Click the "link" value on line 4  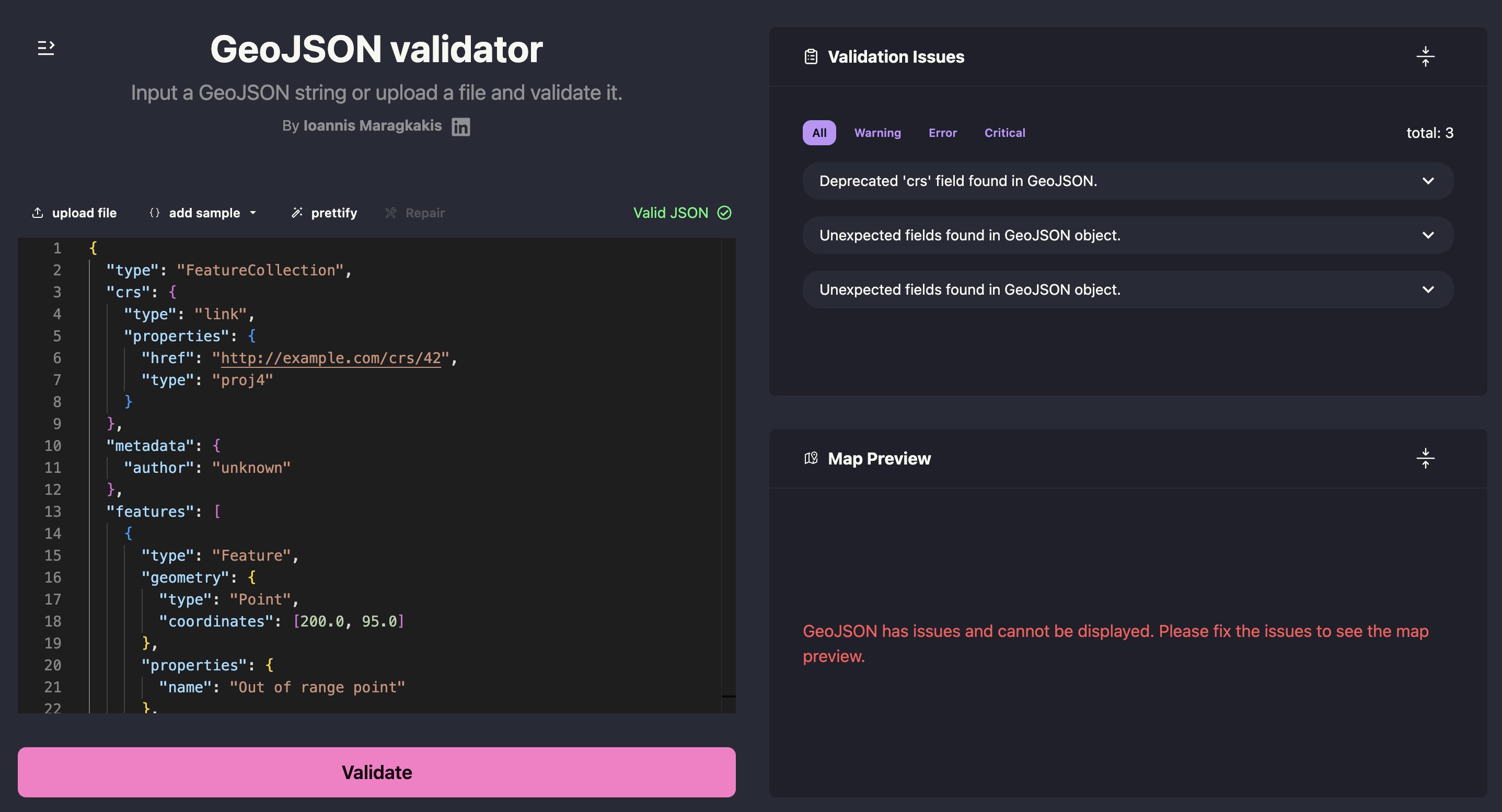click(221, 314)
